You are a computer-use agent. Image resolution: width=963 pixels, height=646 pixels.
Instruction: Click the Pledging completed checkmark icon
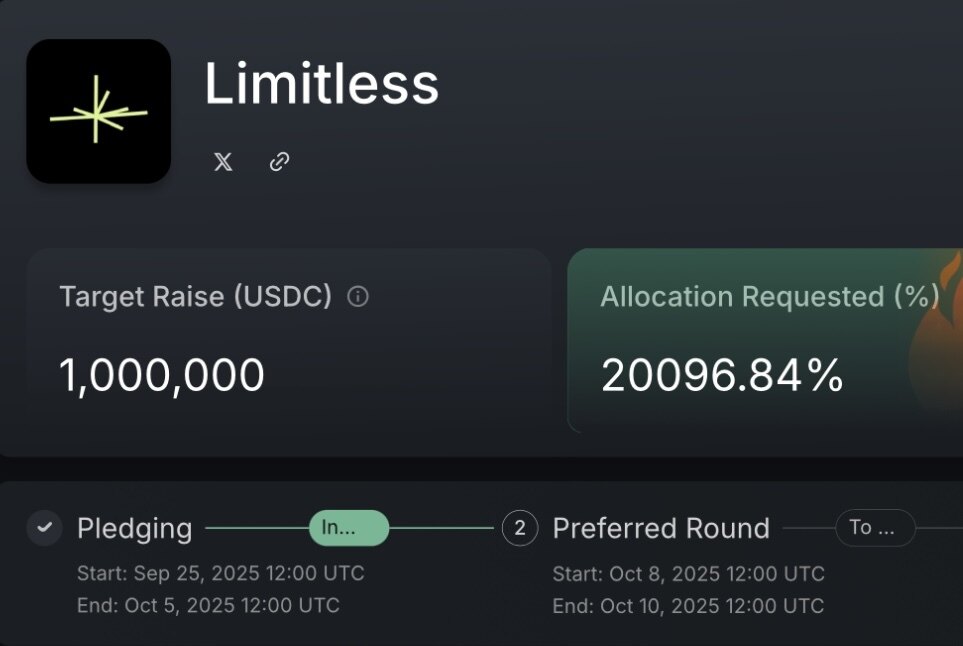44,528
